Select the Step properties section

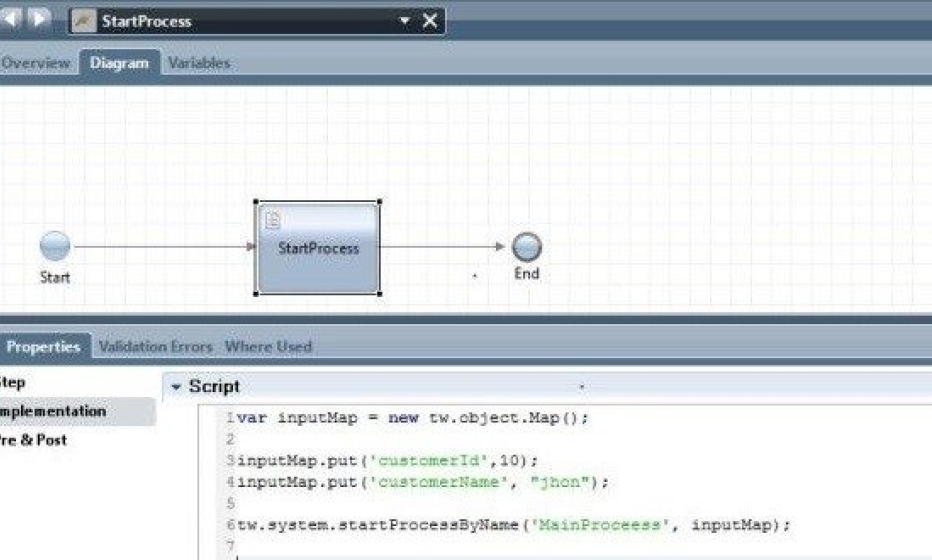pyautogui.click(x=14, y=383)
